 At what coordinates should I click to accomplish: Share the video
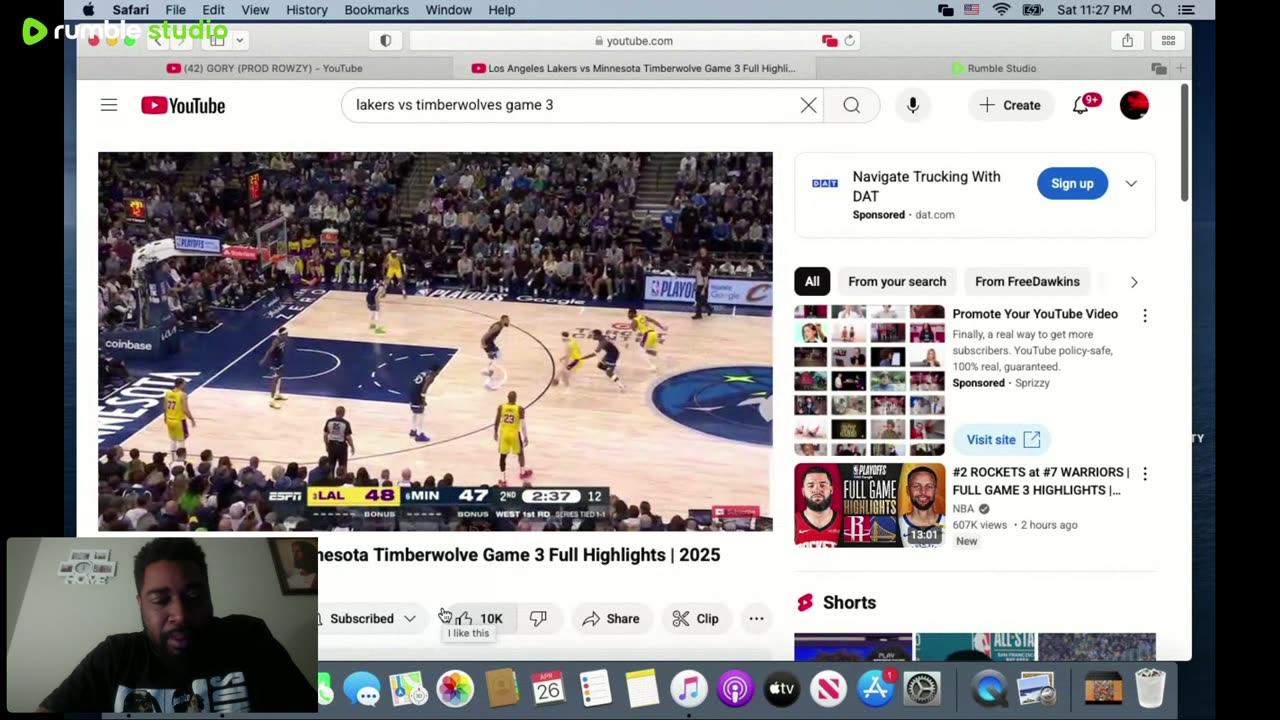click(610, 619)
